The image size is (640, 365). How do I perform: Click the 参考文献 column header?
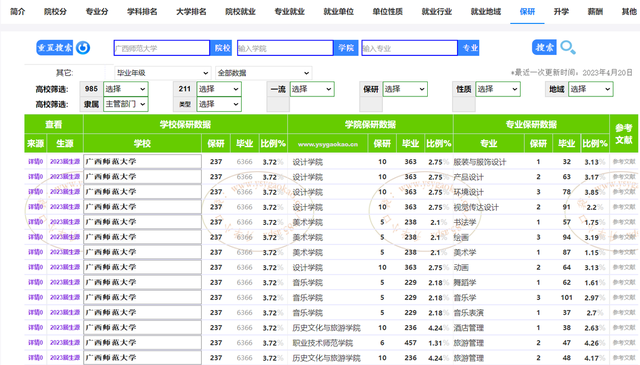click(624, 134)
